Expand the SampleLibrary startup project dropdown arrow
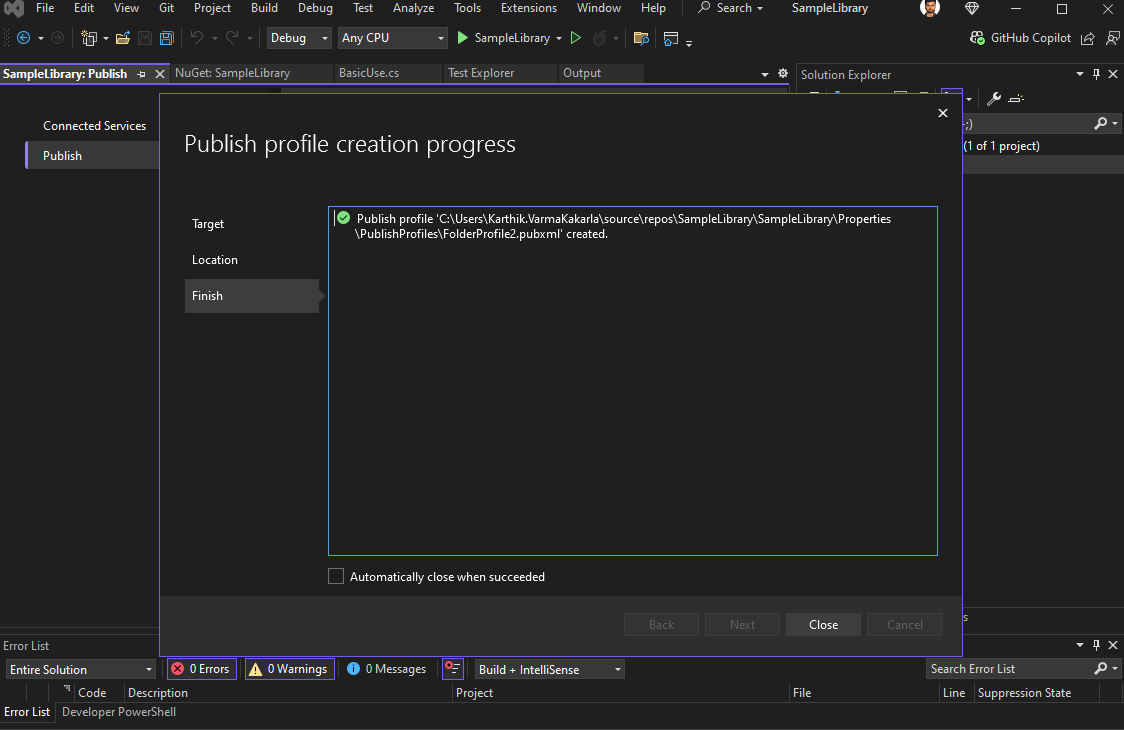 558,38
